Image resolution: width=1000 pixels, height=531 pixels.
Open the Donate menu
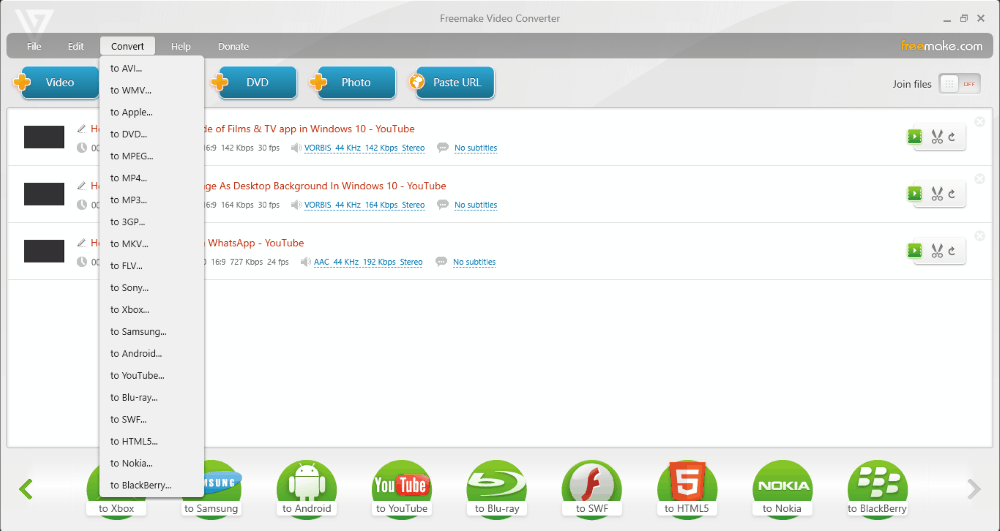tap(233, 47)
